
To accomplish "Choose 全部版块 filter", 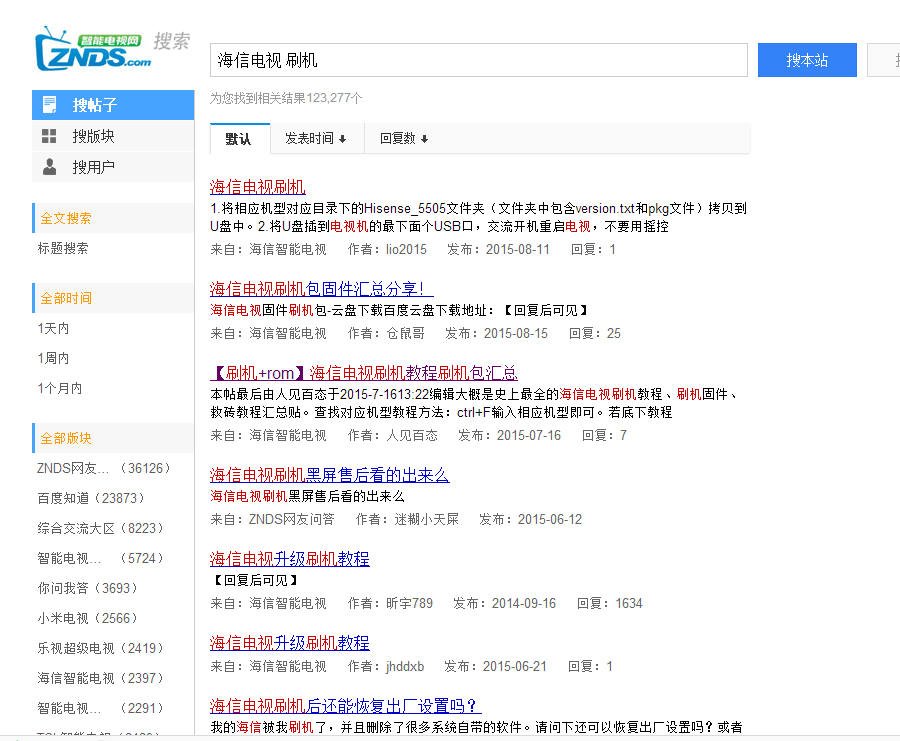I will pos(65,439).
